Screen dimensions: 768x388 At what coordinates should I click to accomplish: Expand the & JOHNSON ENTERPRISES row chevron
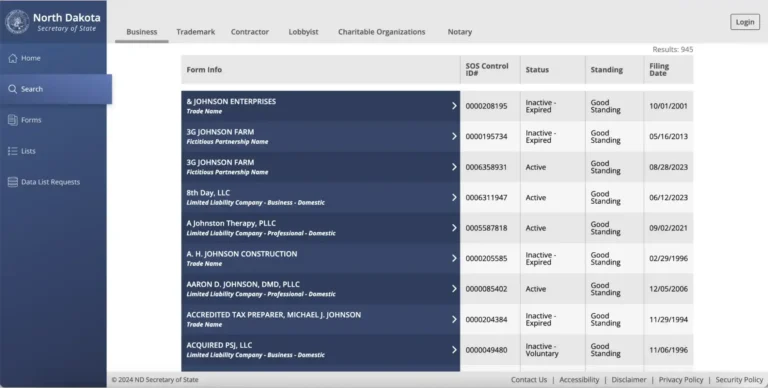454,106
